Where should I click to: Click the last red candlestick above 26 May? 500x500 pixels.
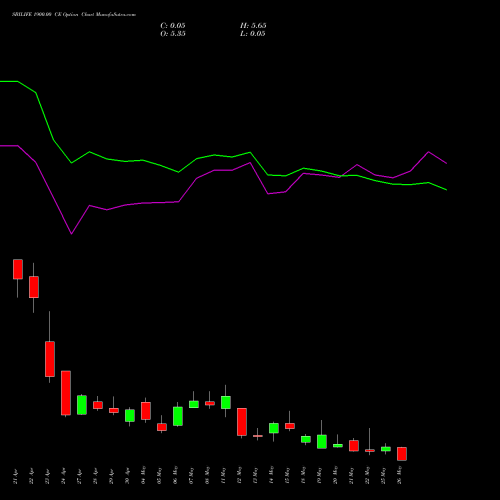point(402,454)
